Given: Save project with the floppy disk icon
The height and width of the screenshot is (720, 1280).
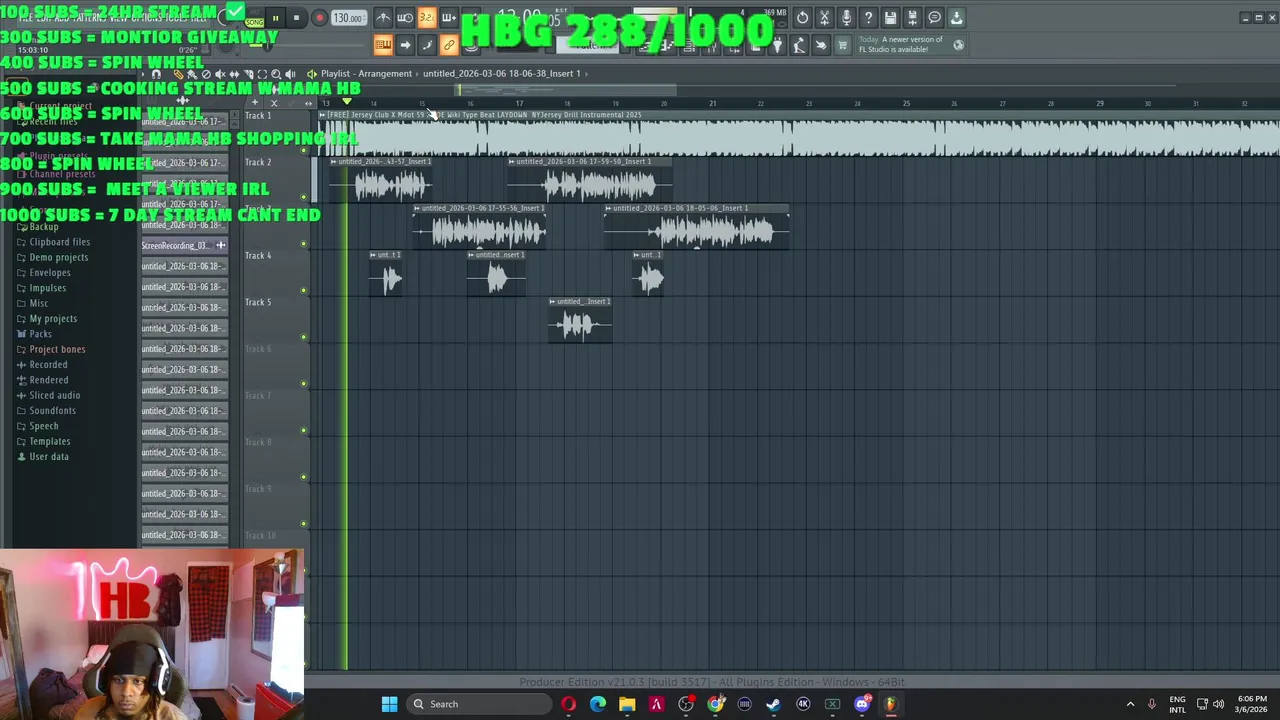Looking at the screenshot, I should [890, 18].
